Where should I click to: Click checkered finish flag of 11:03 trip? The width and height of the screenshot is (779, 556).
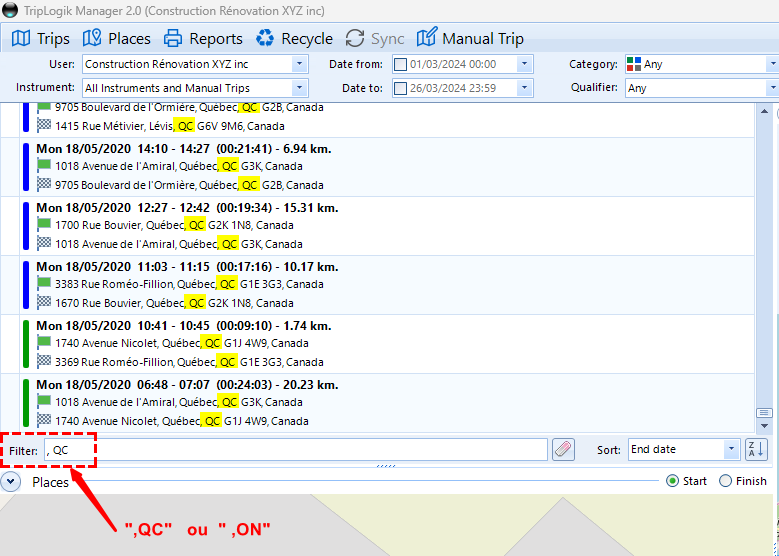(x=44, y=302)
